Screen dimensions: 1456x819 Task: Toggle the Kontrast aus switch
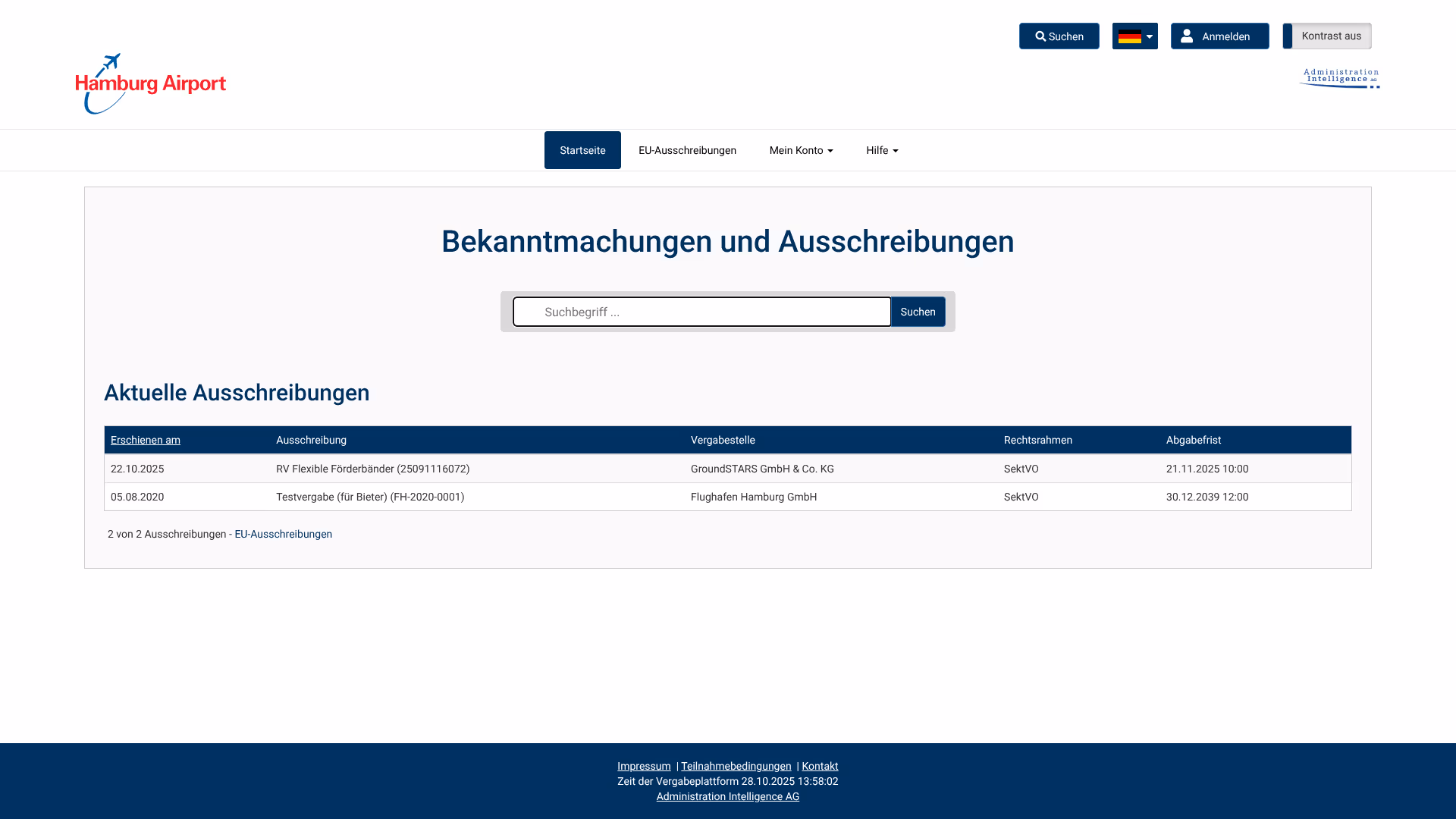point(1326,36)
